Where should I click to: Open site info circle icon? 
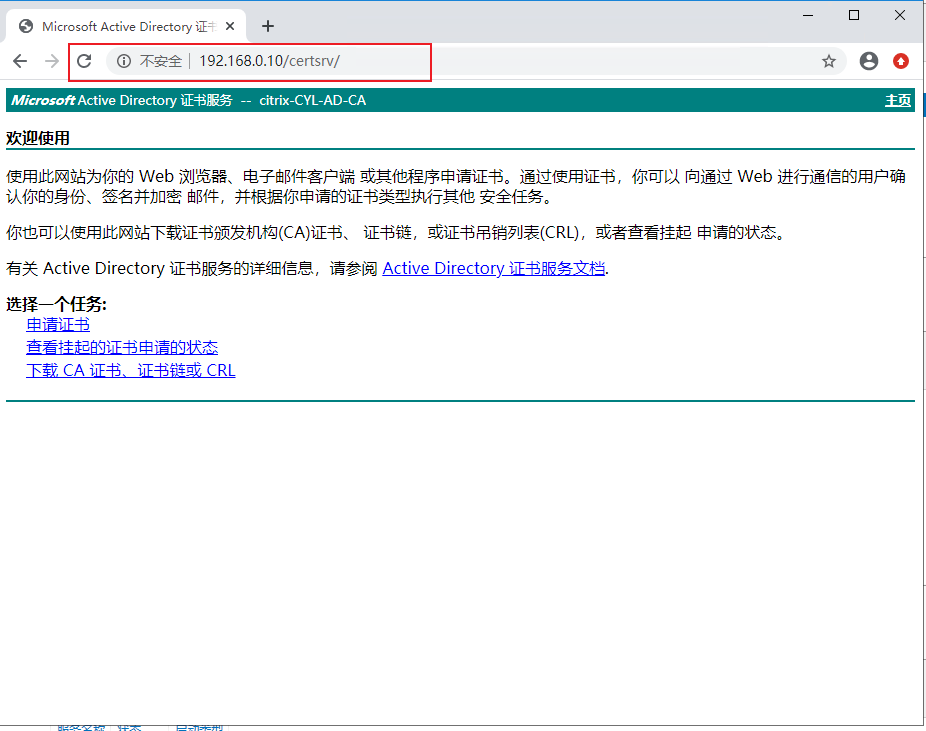124,61
